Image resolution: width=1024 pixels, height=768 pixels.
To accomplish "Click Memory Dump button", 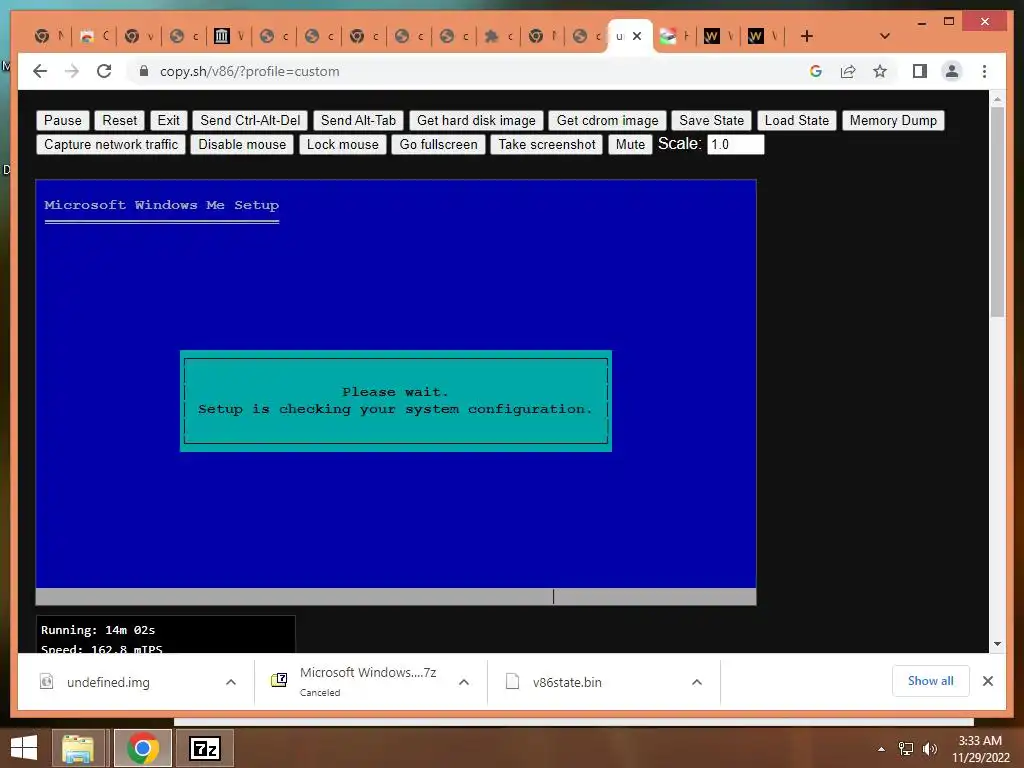I will [x=893, y=120].
